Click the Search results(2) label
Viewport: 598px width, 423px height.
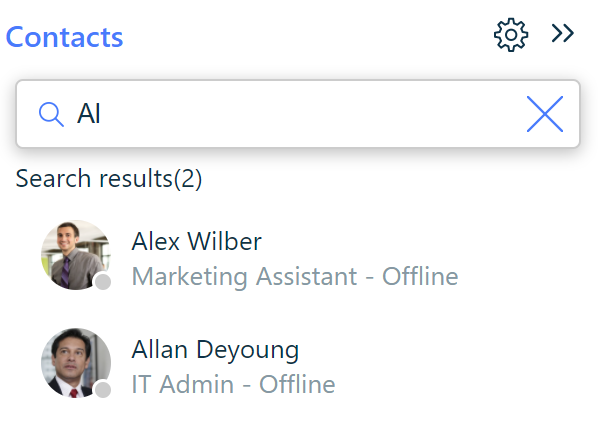click(109, 179)
